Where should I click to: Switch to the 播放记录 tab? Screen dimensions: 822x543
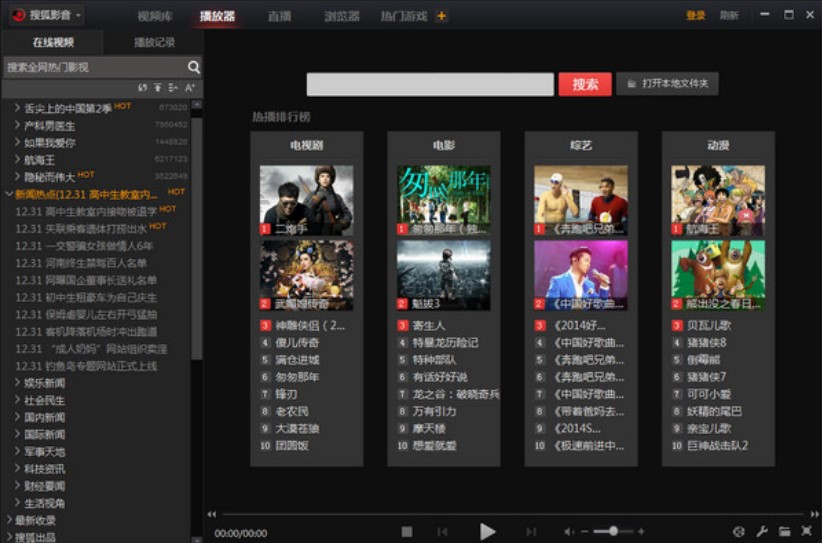[x=154, y=42]
